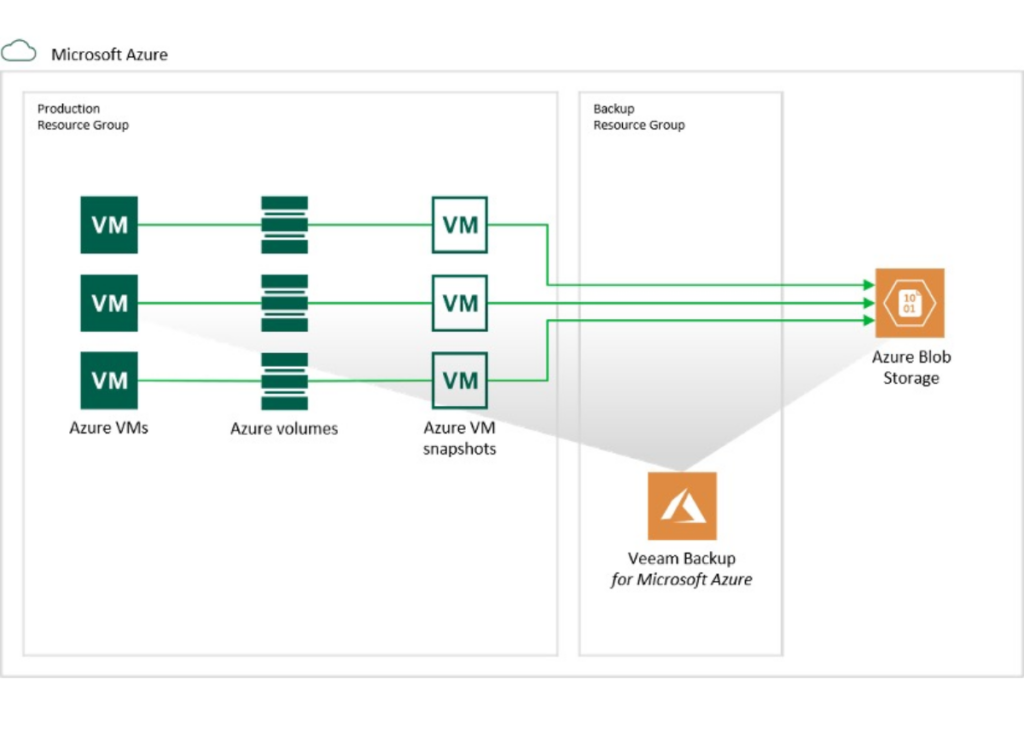Click the middle outlined VM snapshot icon
This screenshot has width=1024, height=731.
coord(460,303)
